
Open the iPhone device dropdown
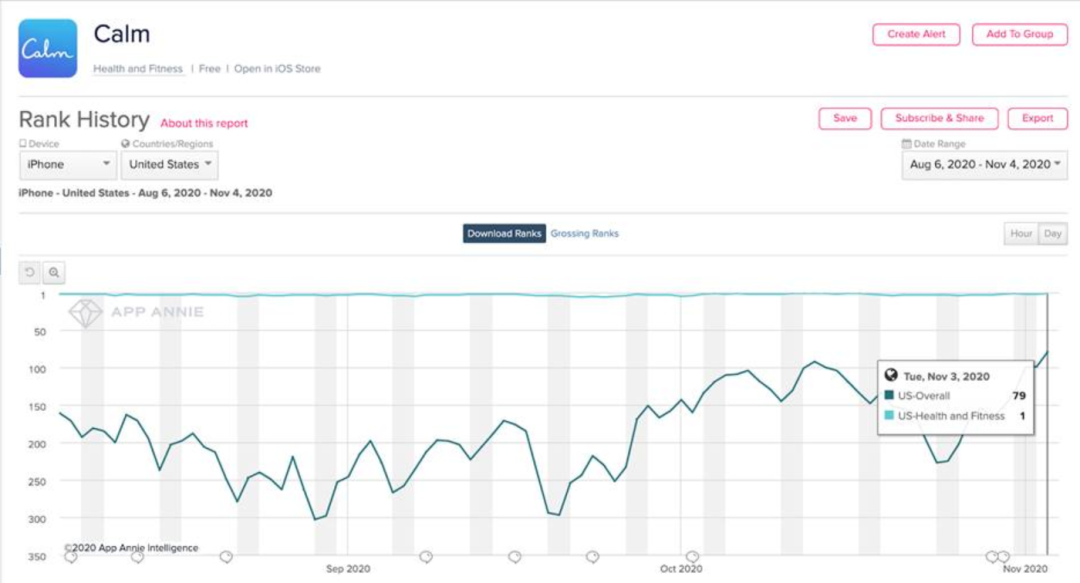click(68, 165)
